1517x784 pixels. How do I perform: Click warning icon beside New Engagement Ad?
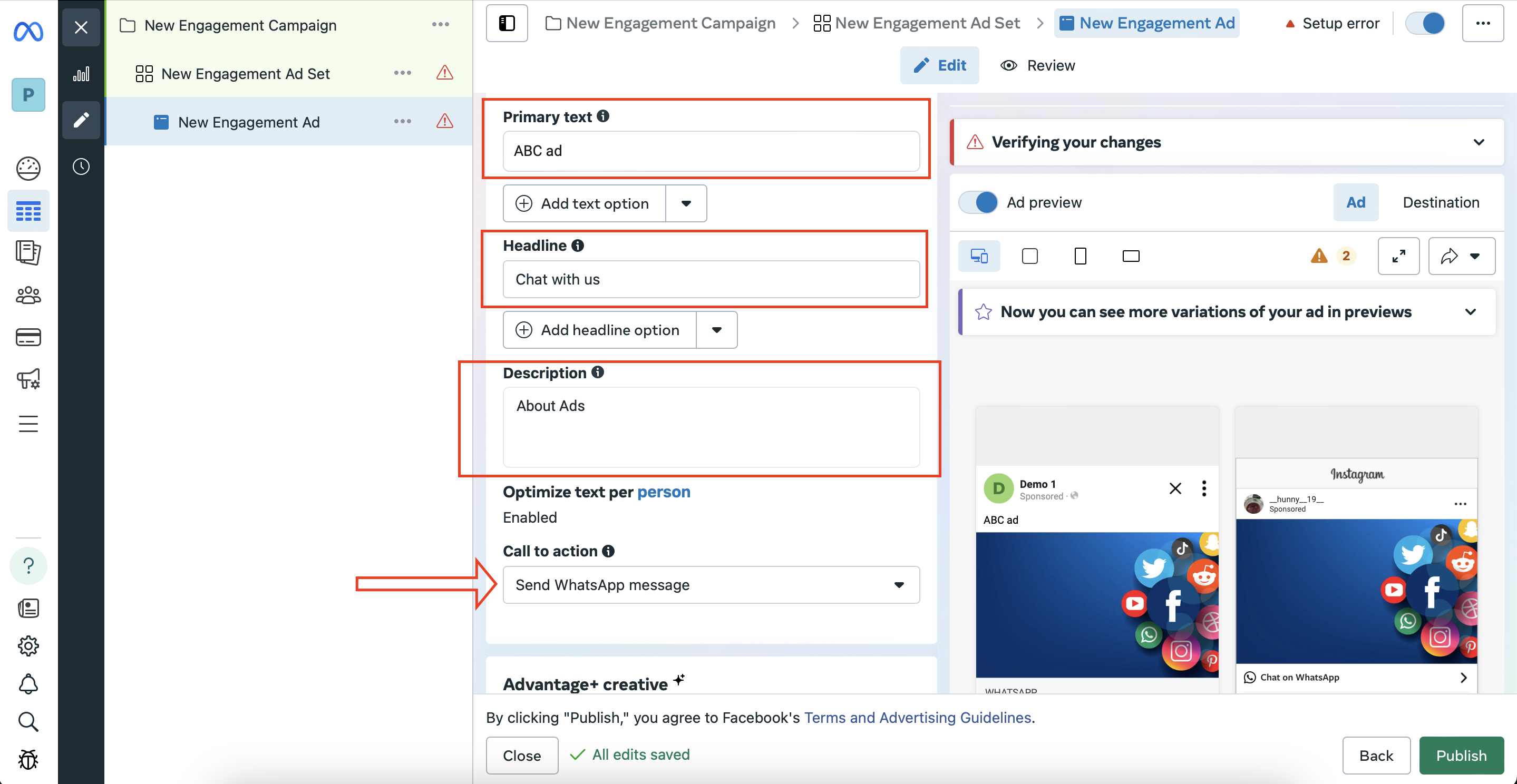click(445, 122)
